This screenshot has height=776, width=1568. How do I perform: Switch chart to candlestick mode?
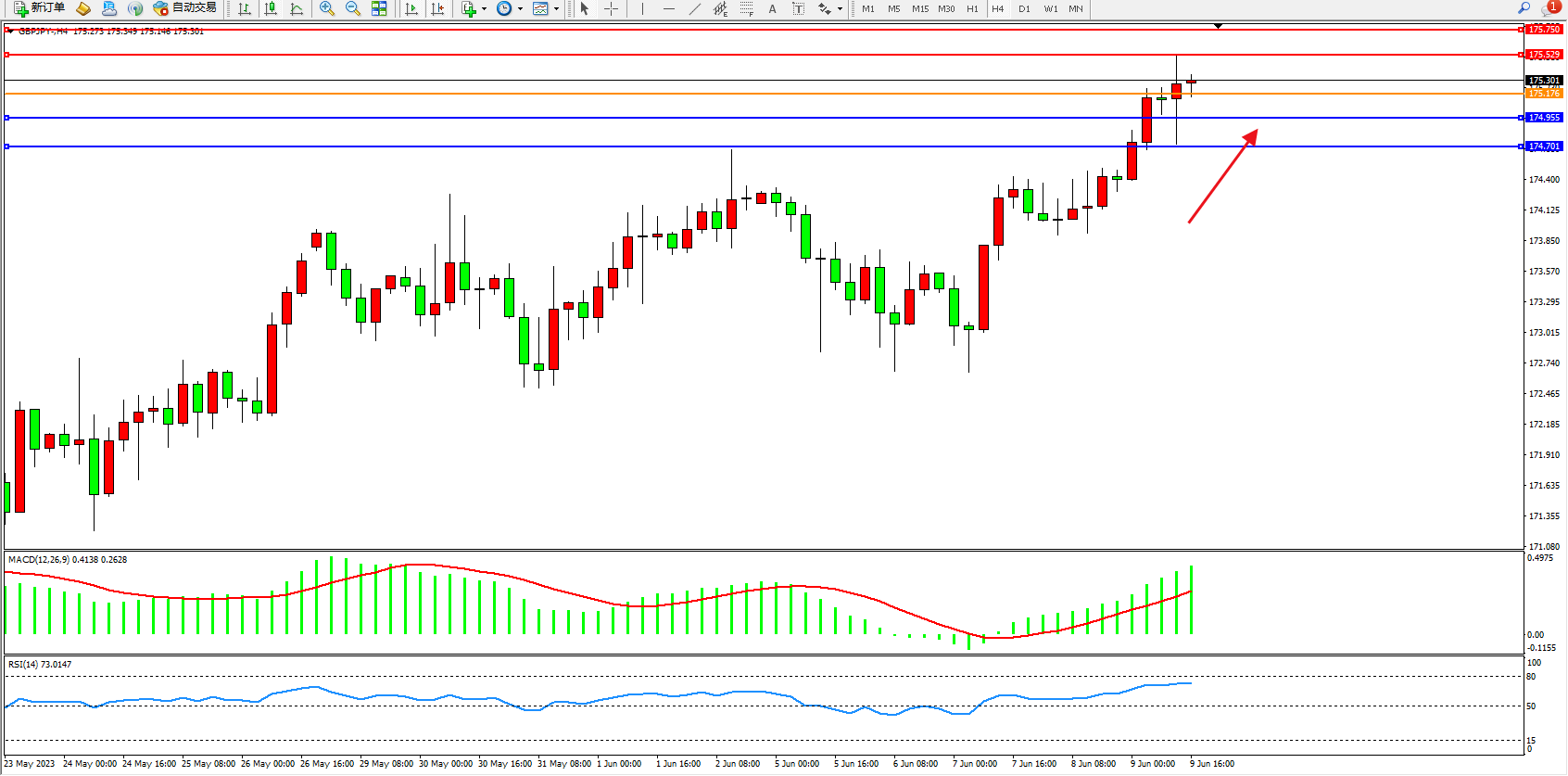coord(271,8)
